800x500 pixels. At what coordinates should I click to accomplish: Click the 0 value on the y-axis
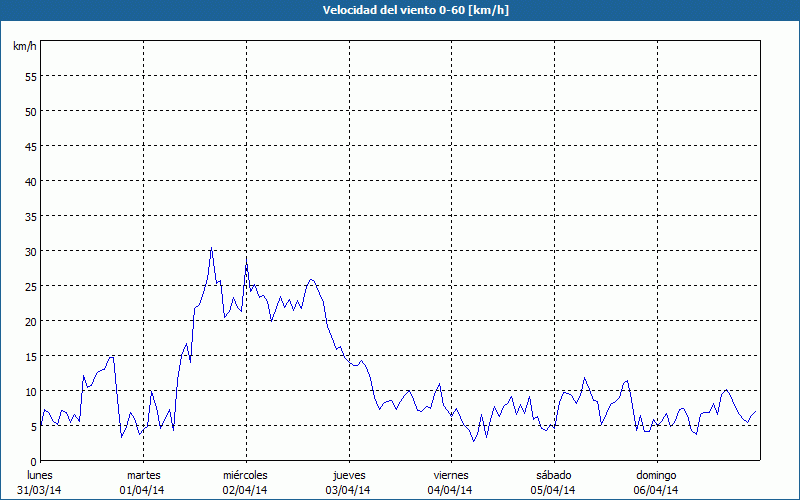[33, 461]
